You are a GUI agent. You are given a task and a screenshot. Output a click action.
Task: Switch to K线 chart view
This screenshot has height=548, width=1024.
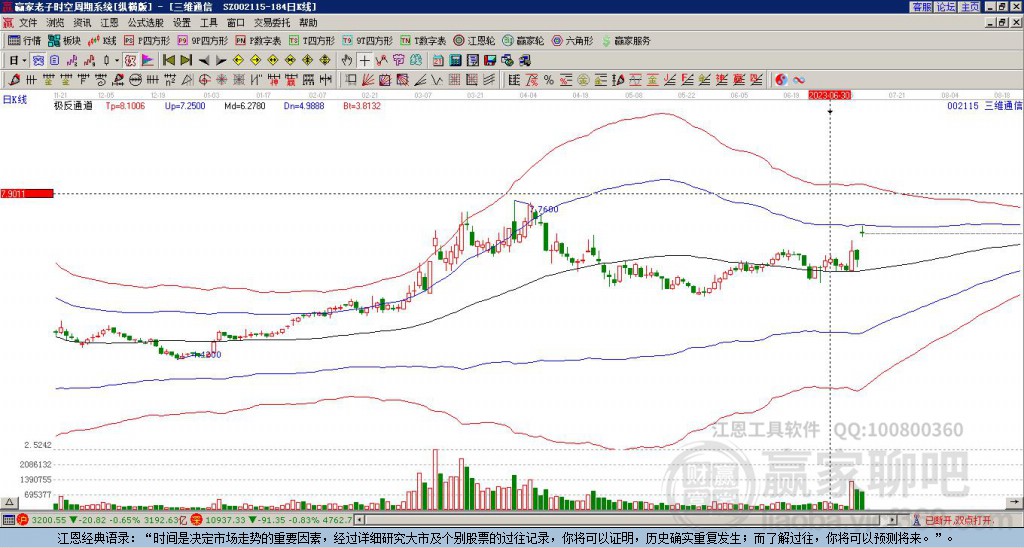(x=102, y=40)
